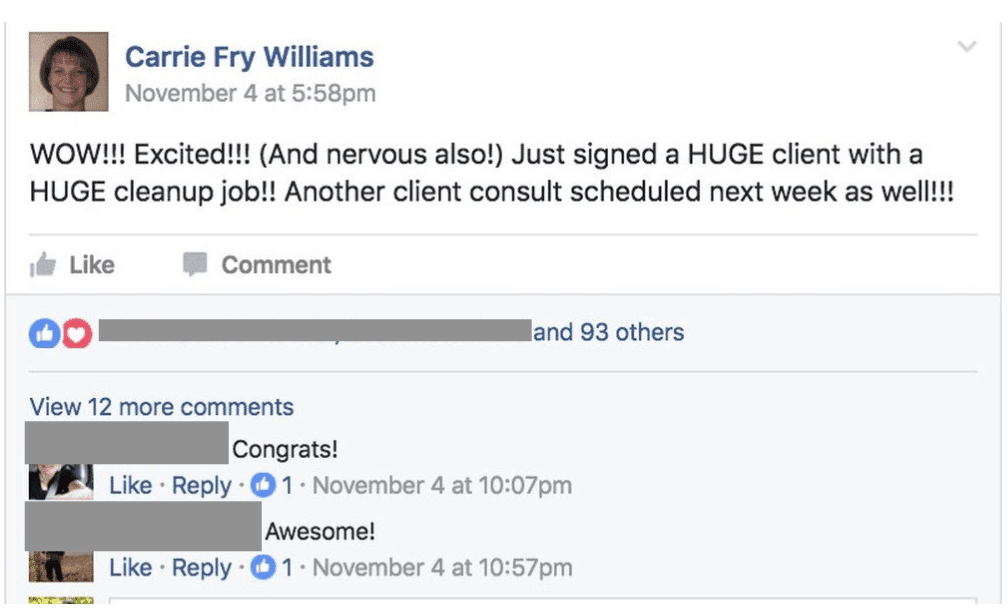Open the Congrats comment timestamp
The height and width of the screenshot is (608, 1008).
coord(445,485)
